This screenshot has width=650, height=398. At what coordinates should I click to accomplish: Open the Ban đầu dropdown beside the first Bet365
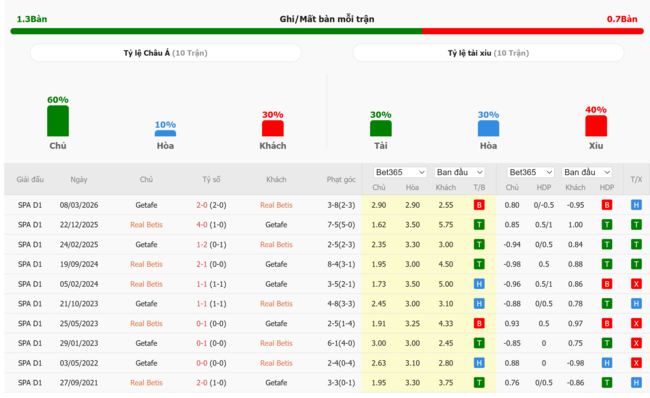click(459, 172)
